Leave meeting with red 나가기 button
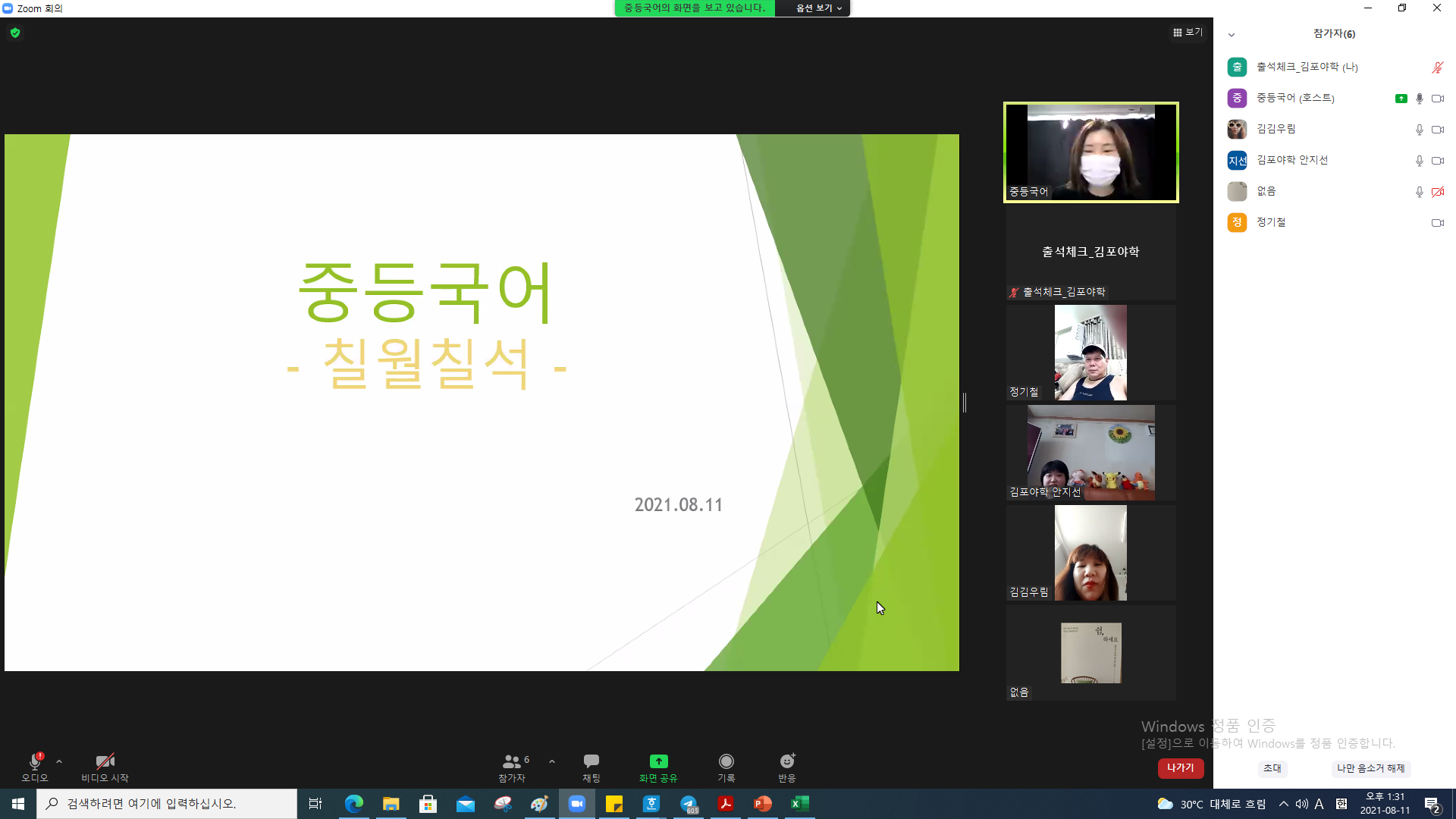The width and height of the screenshot is (1456, 819). click(1181, 768)
